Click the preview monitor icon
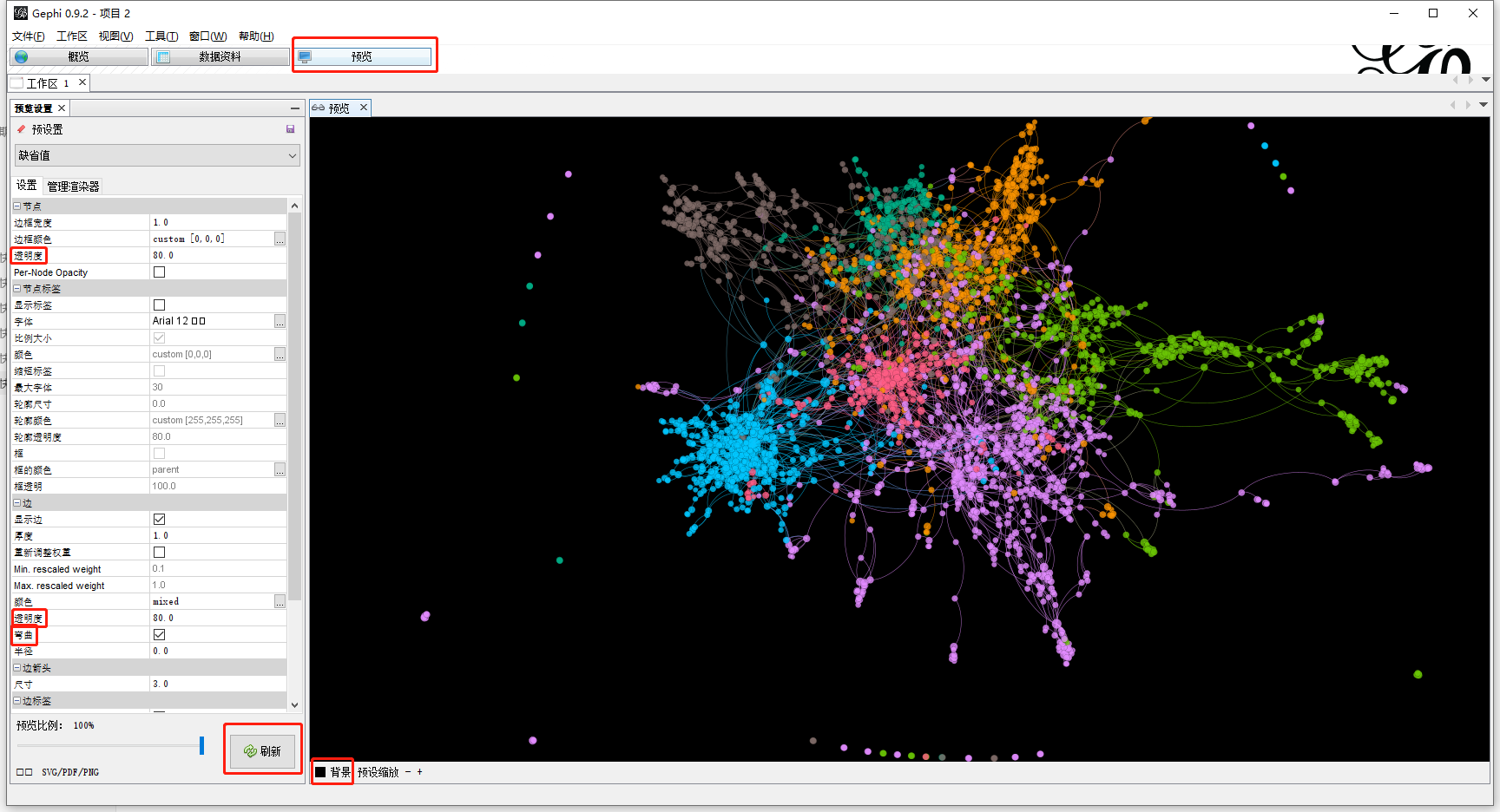1500x812 pixels. [305, 56]
